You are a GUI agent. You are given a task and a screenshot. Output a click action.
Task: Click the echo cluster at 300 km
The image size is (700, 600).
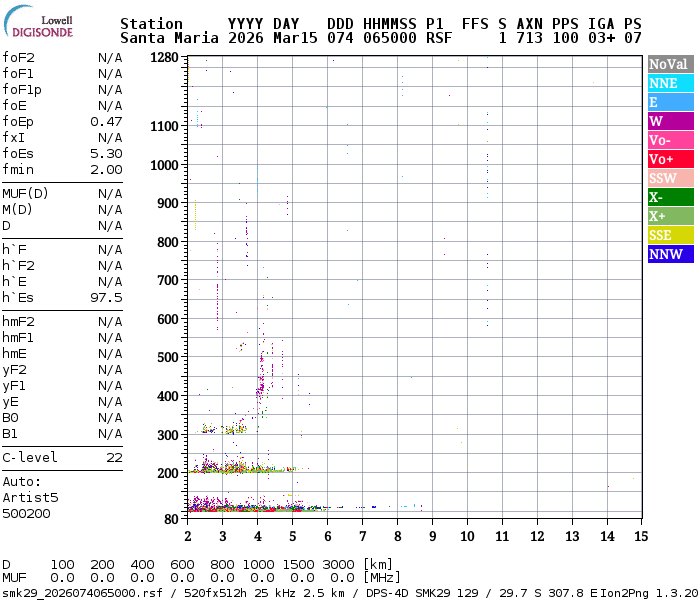(223, 429)
